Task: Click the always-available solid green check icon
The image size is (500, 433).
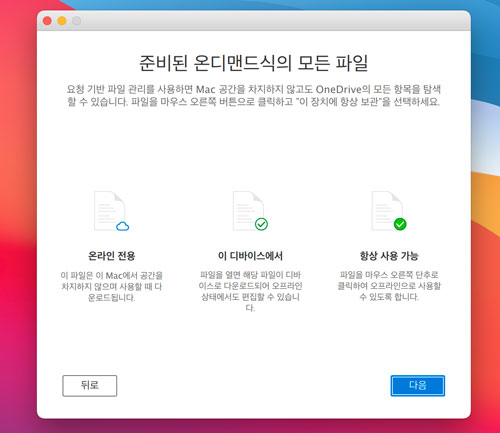Action: click(x=389, y=211)
